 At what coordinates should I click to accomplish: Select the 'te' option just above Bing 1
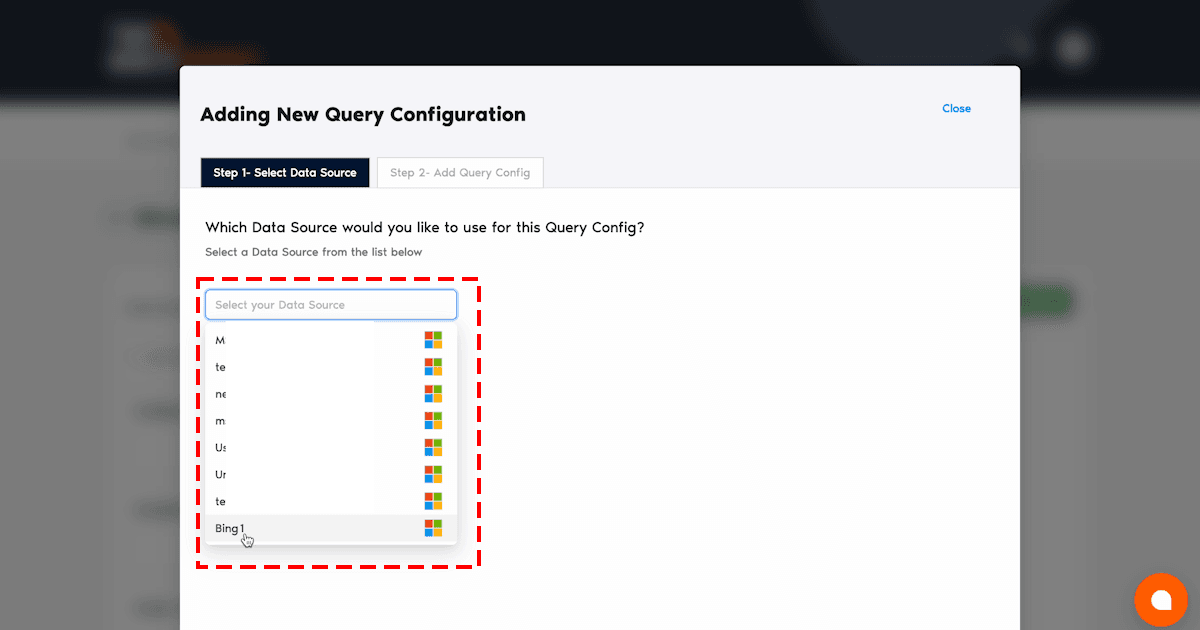coord(221,501)
